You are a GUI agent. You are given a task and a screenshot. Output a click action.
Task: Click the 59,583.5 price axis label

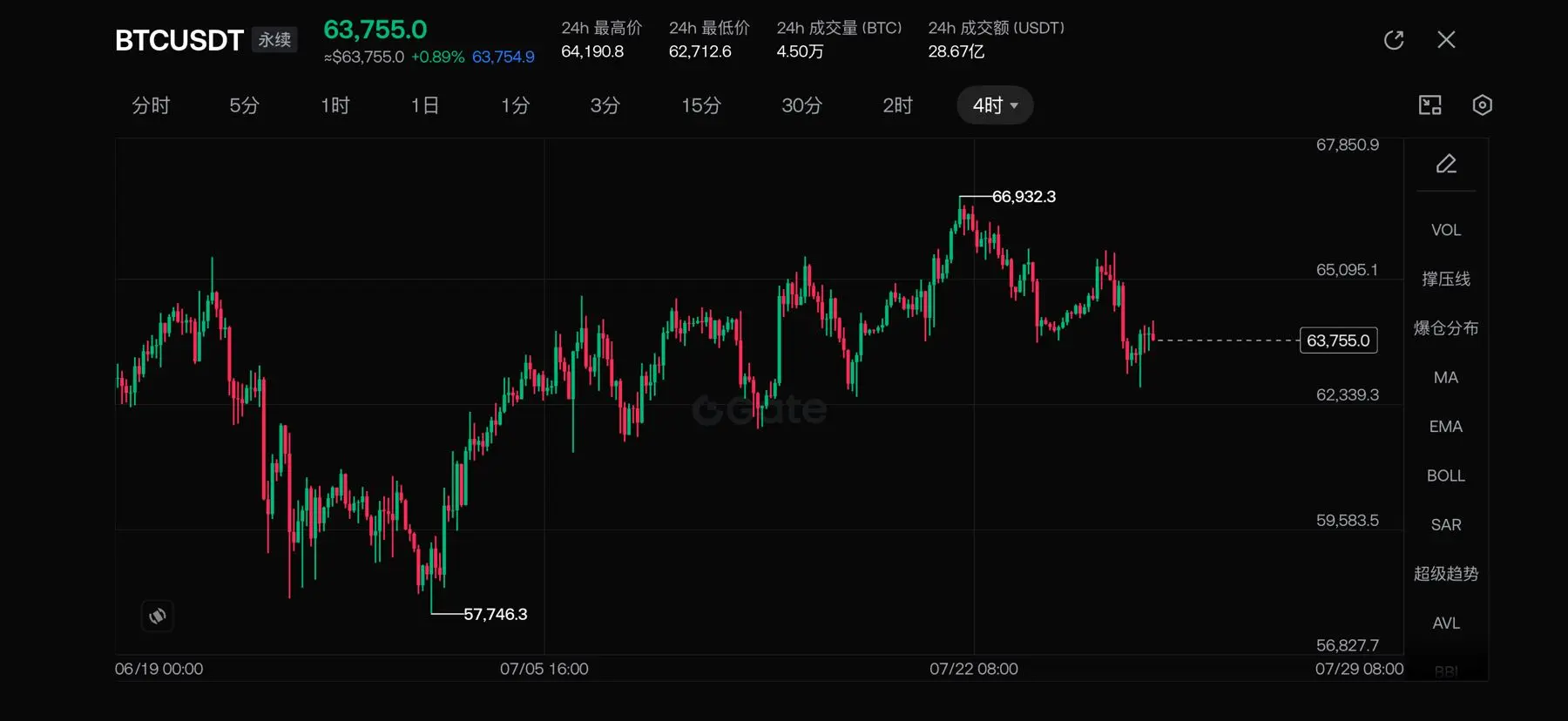coord(1347,521)
